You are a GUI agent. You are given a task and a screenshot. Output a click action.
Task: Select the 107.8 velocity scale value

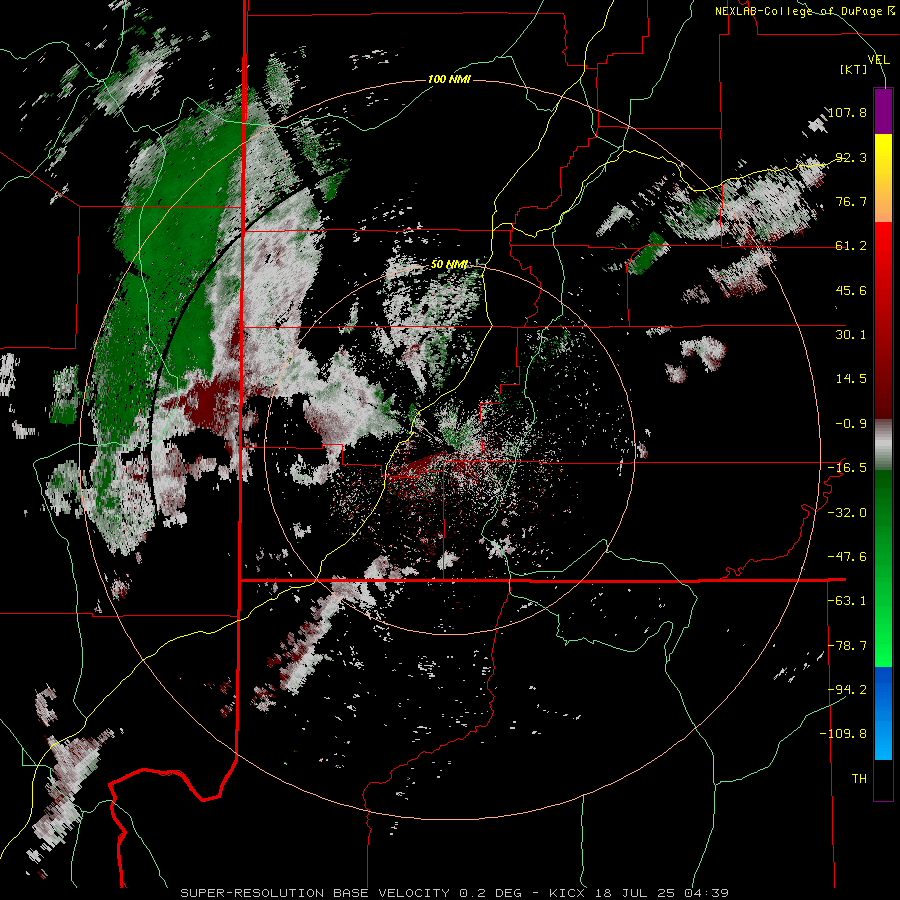tap(848, 112)
